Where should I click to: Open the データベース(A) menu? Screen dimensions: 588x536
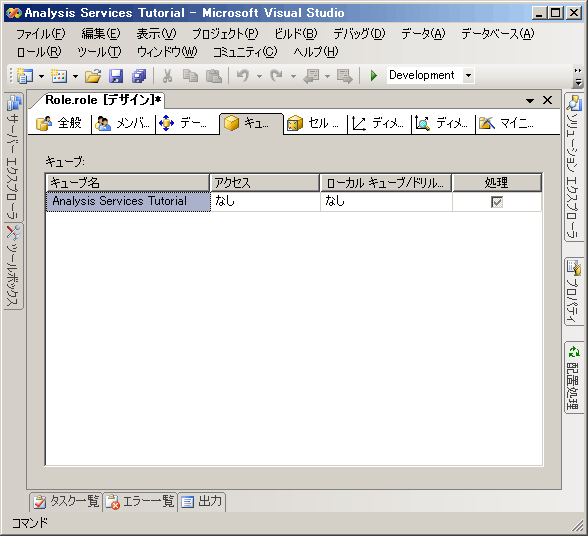[x=498, y=34]
